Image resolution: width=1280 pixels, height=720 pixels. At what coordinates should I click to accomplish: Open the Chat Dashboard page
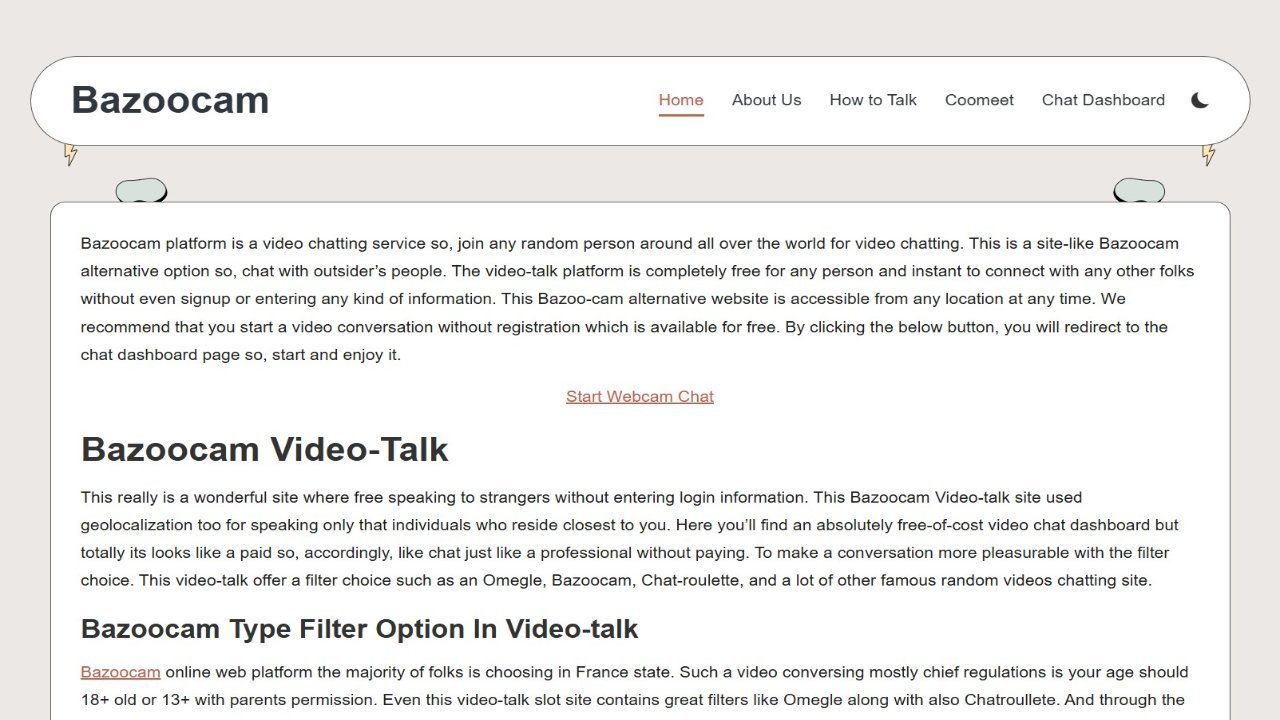pyautogui.click(x=1103, y=100)
